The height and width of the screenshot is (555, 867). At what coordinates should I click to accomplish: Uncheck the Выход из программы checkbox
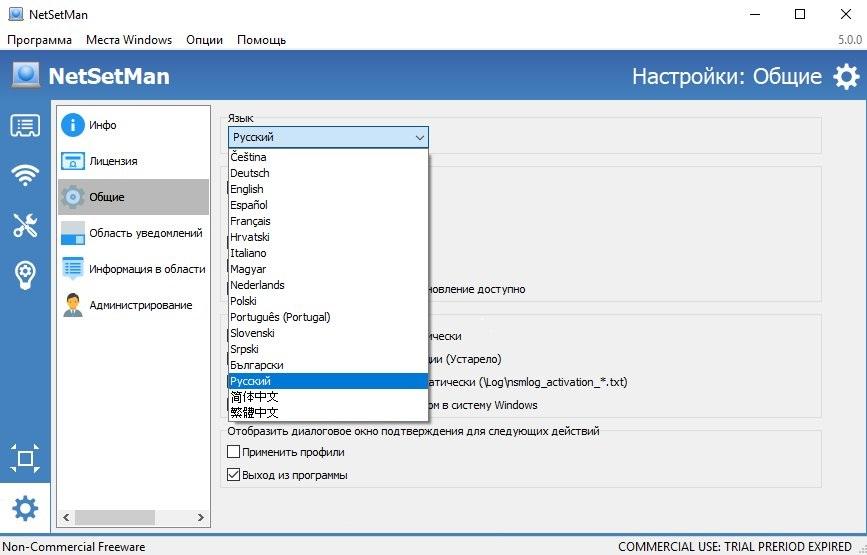click(x=234, y=475)
